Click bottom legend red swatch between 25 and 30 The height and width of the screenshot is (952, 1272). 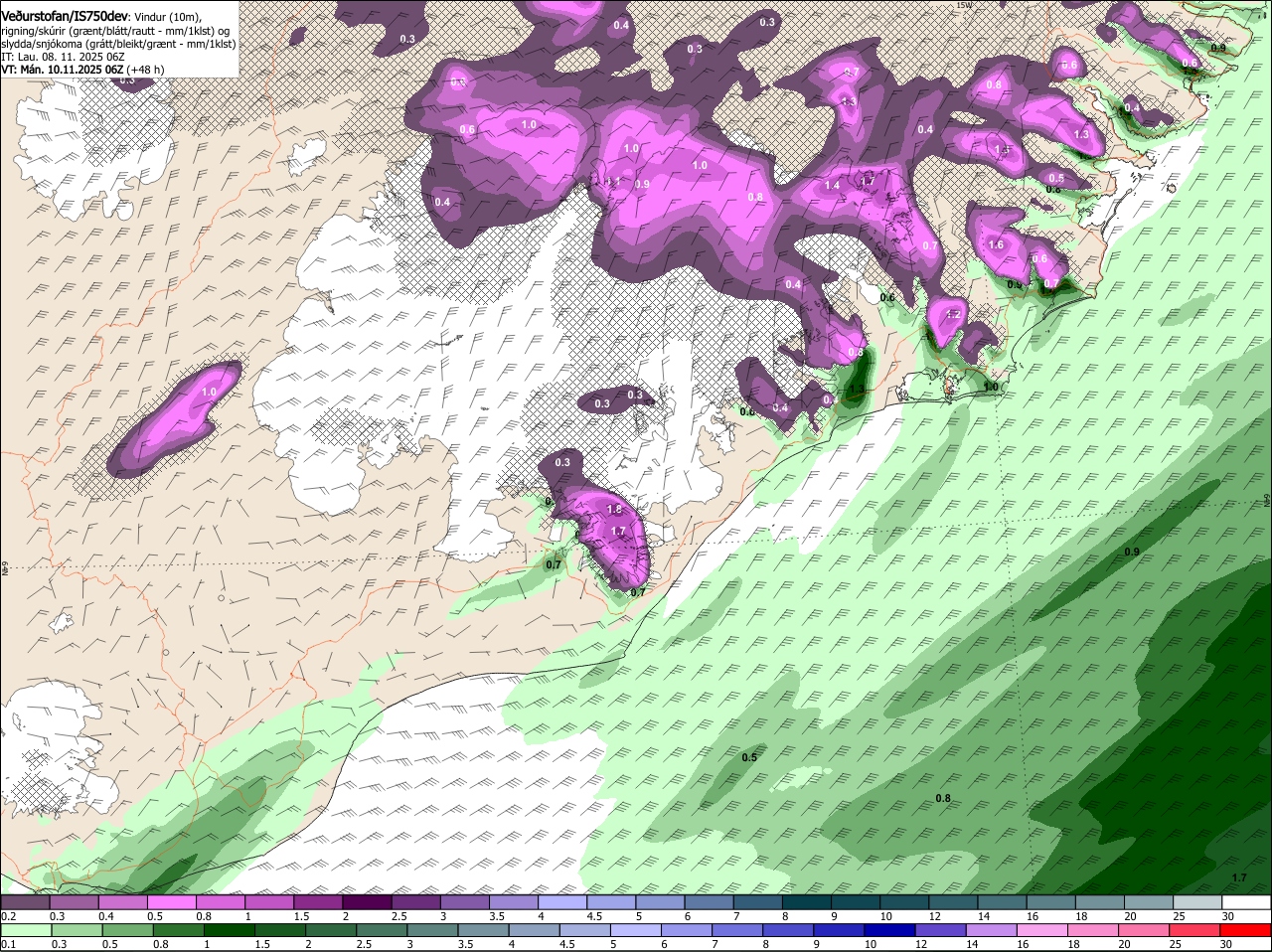(x=1196, y=930)
